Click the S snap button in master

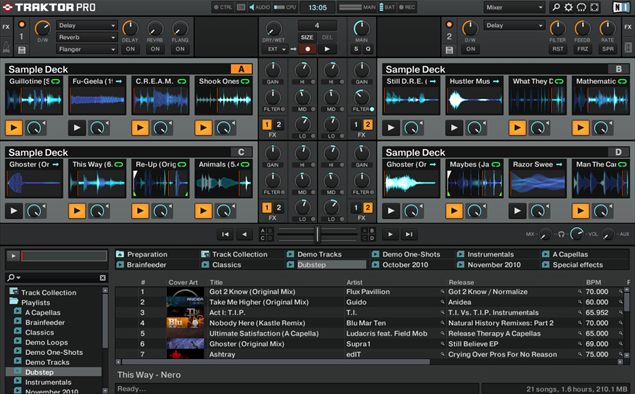pos(356,49)
